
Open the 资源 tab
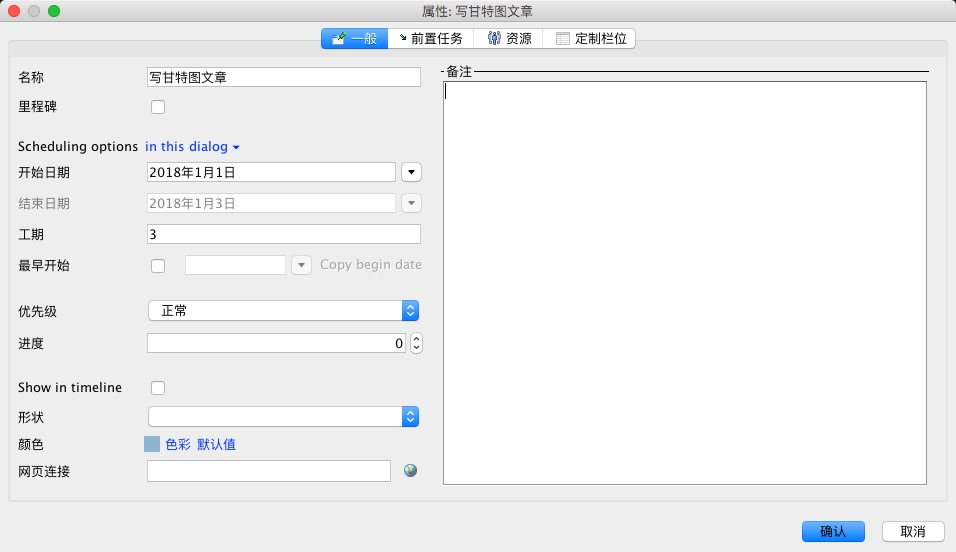point(509,38)
